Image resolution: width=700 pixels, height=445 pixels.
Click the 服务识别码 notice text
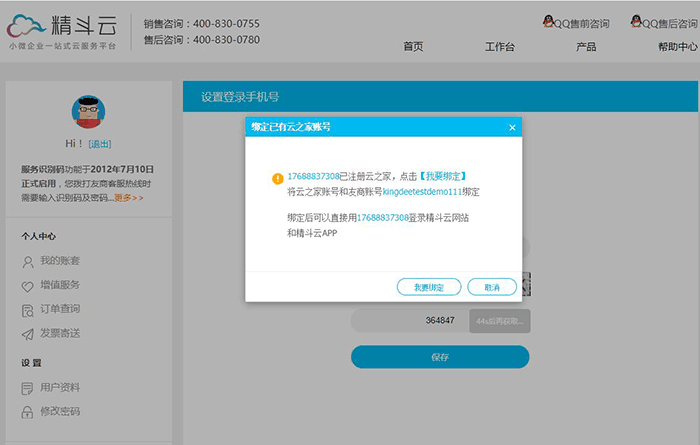87,183
